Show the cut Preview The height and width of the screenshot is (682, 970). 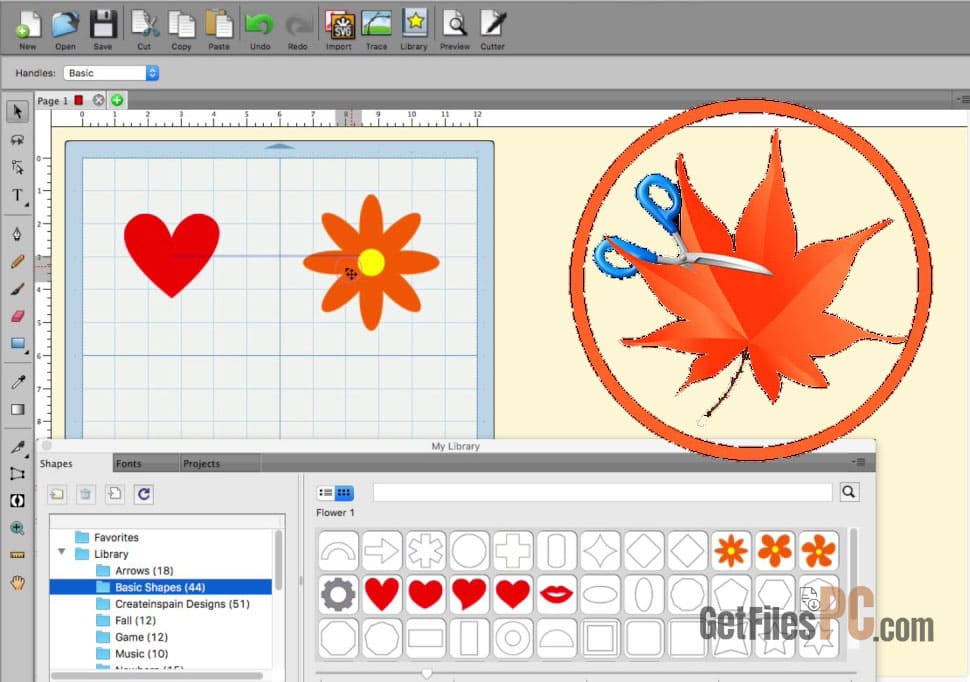pos(455,30)
